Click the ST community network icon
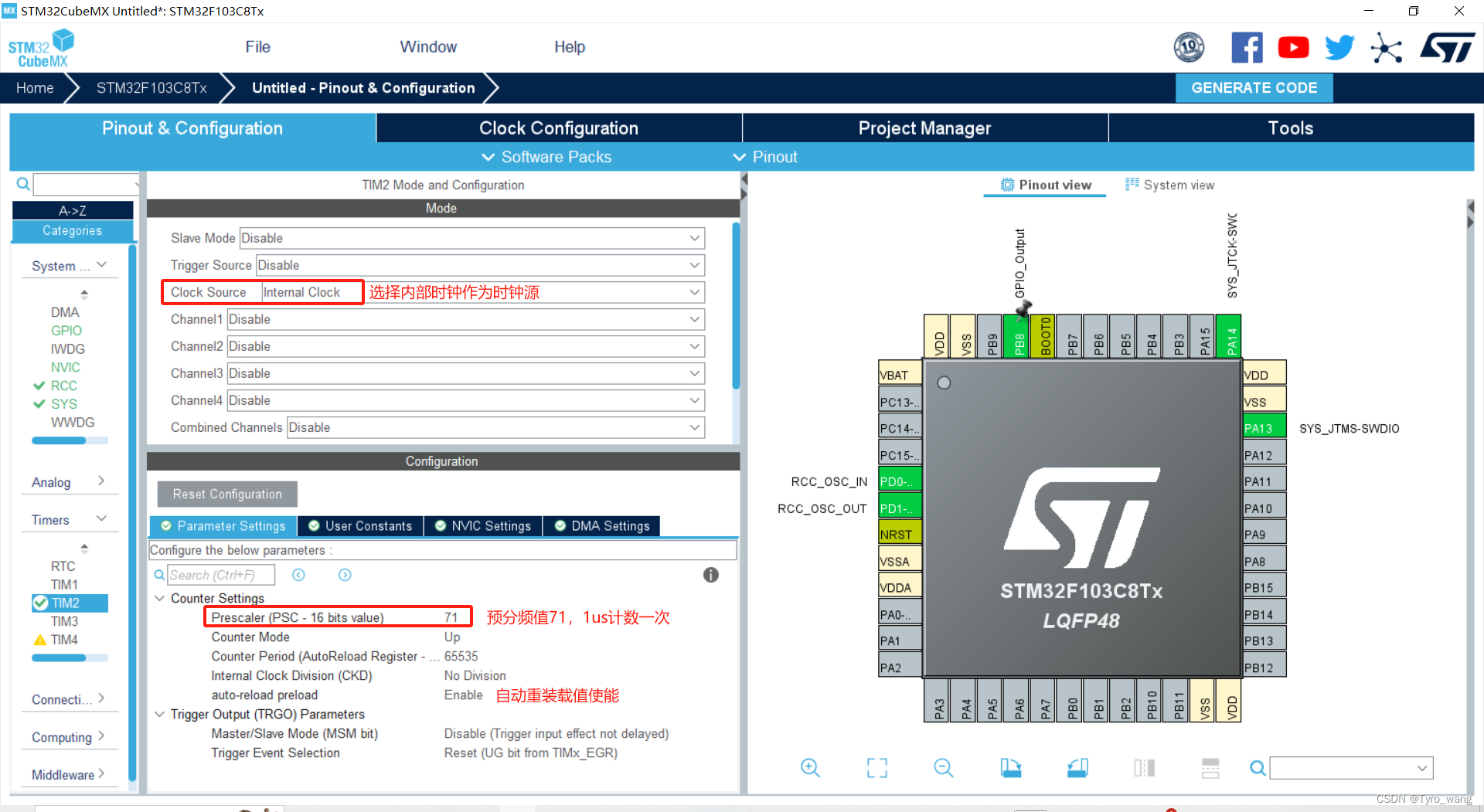Image resolution: width=1484 pixels, height=812 pixels. click(1387, 48)
